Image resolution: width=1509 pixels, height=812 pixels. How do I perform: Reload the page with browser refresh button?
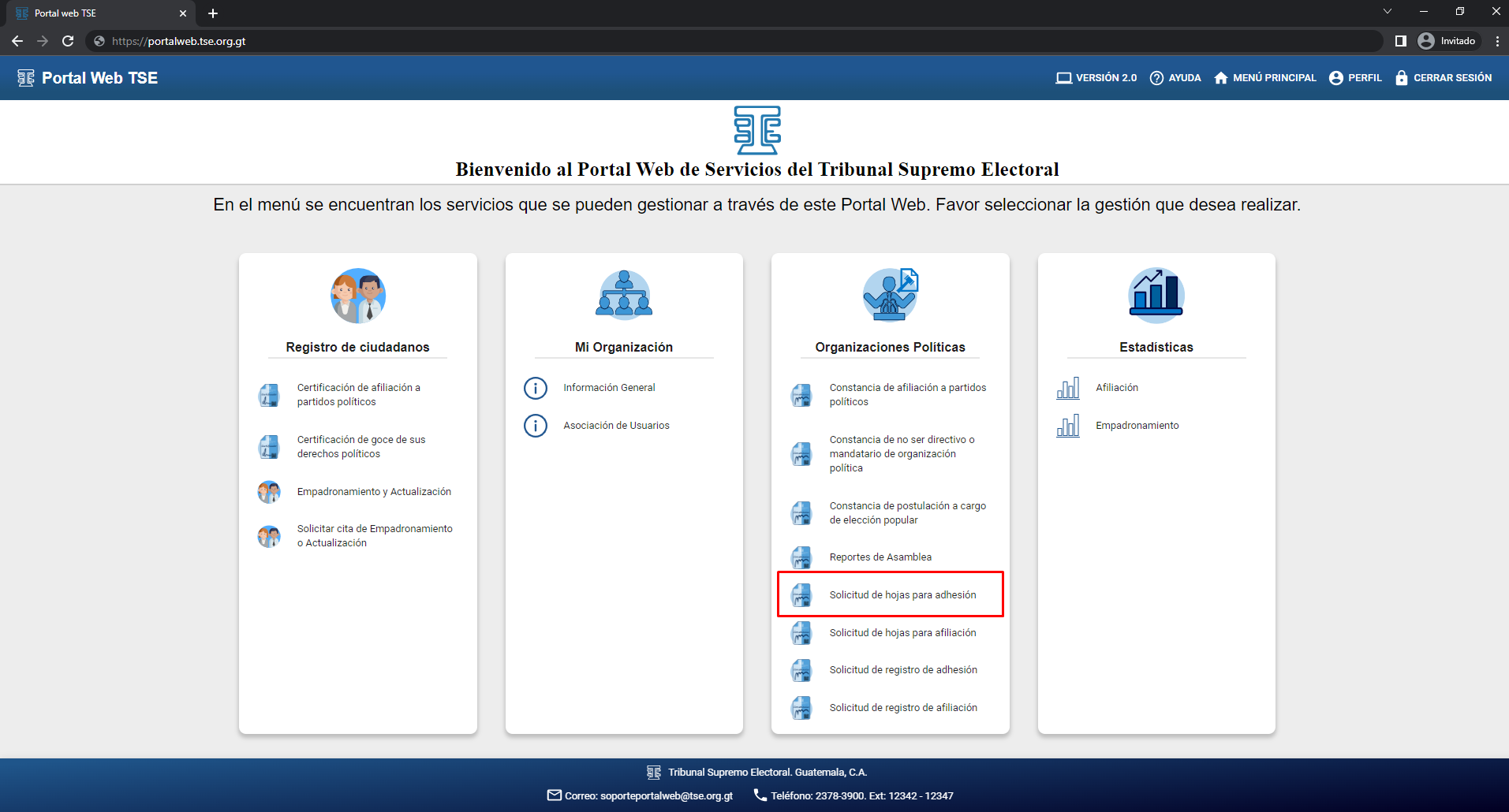(68, 41)
